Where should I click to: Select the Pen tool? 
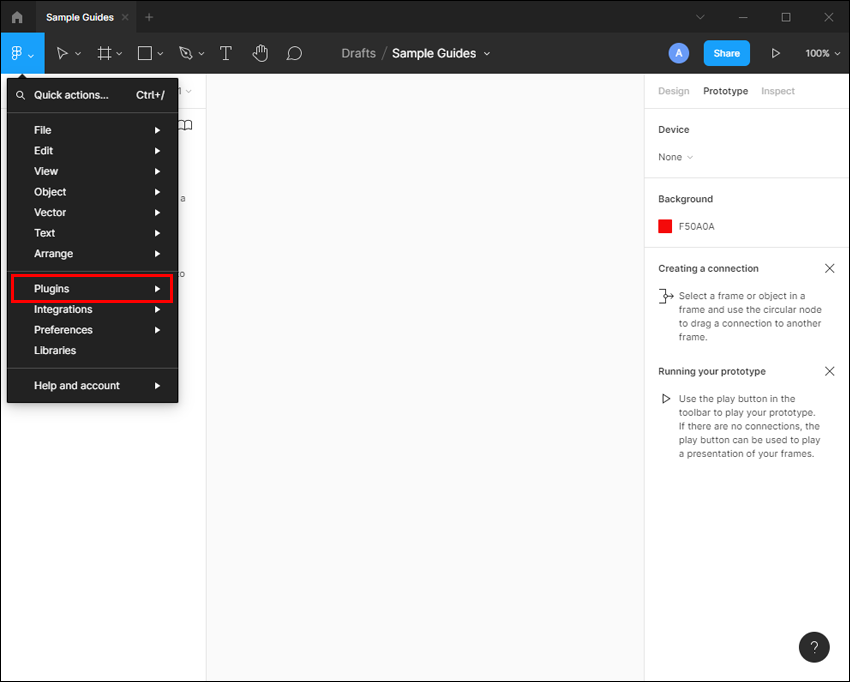(185, 53)
